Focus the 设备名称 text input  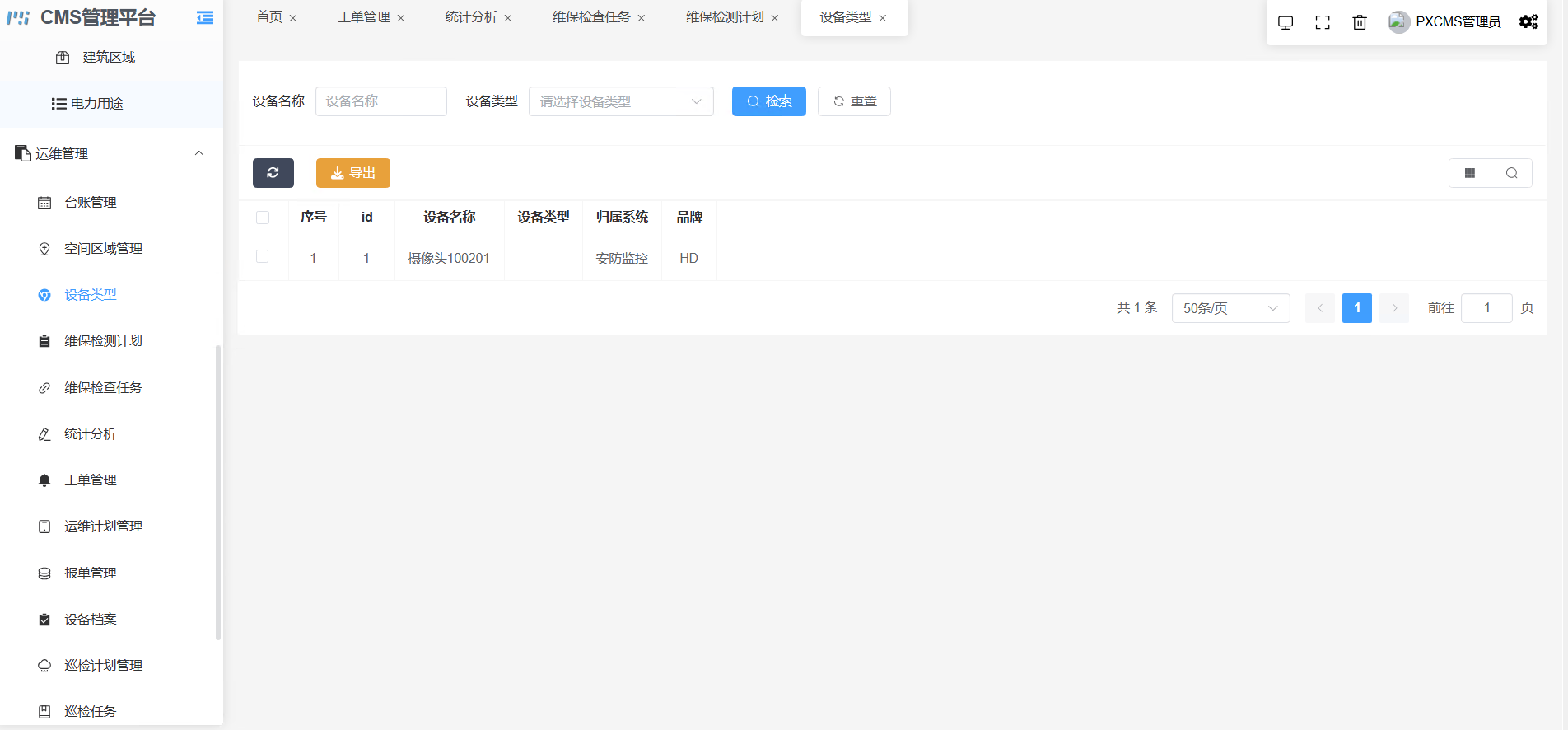coord(381,101)
